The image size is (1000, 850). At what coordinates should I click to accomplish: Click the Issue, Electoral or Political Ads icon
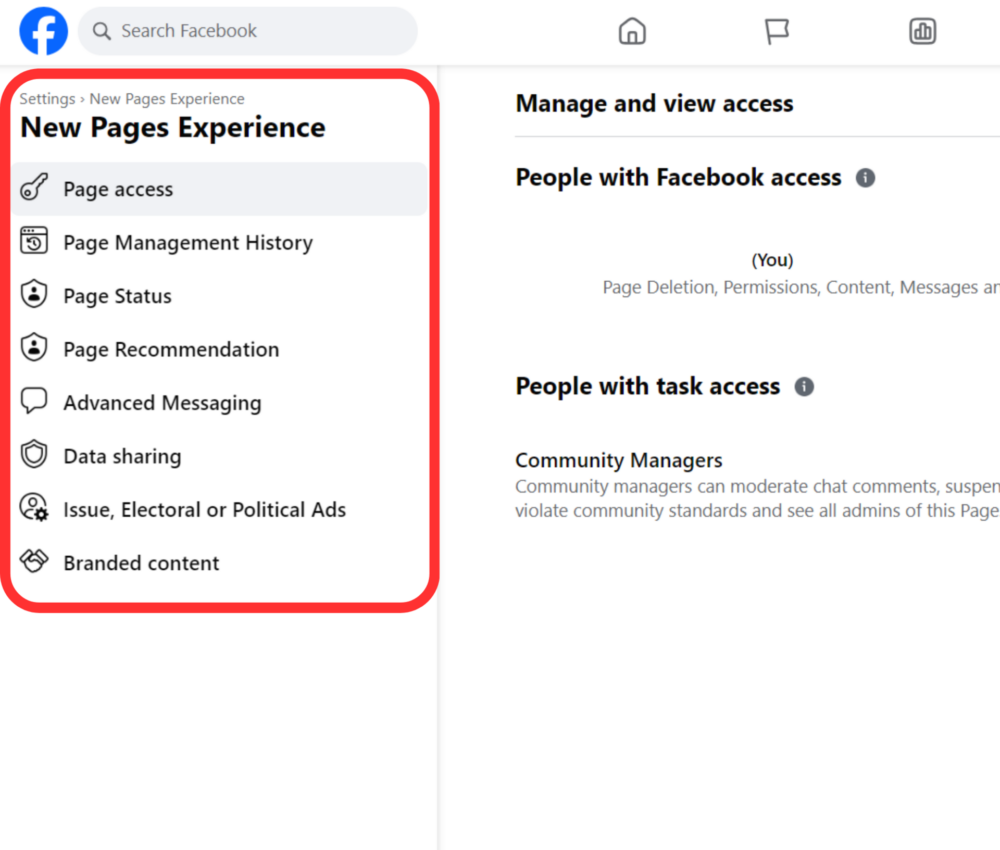click(x=33, y=509)
